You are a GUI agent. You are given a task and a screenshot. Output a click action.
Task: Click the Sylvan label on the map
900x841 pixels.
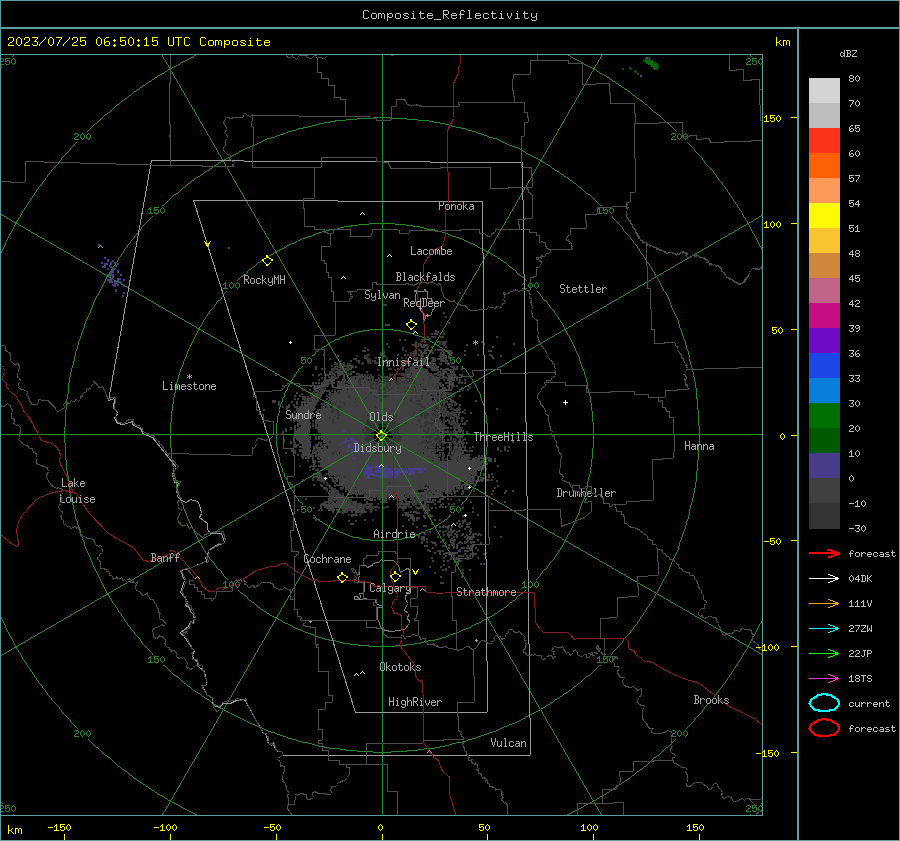click(382, 295)
